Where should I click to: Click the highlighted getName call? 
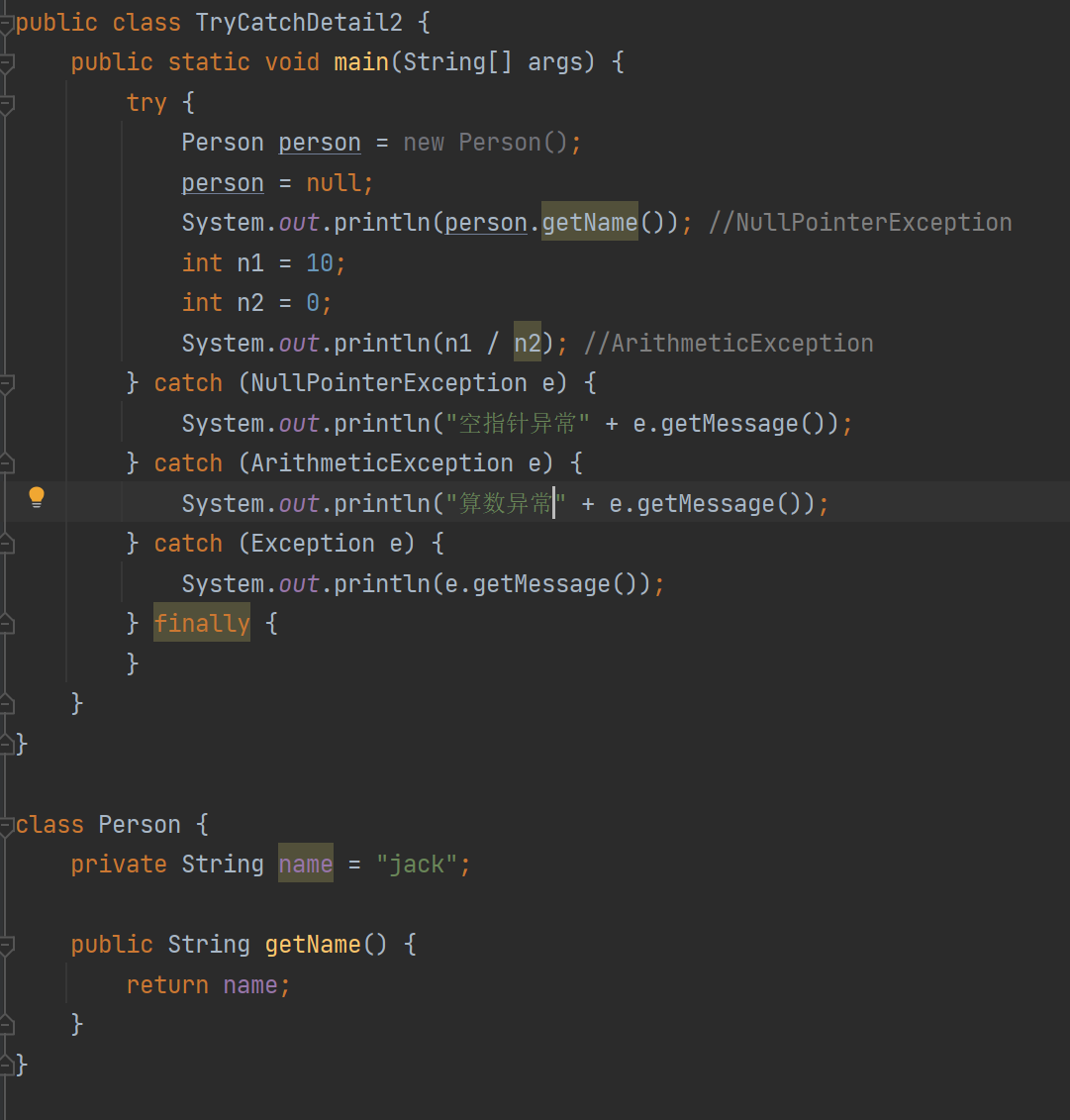click(x=590, y=222)
